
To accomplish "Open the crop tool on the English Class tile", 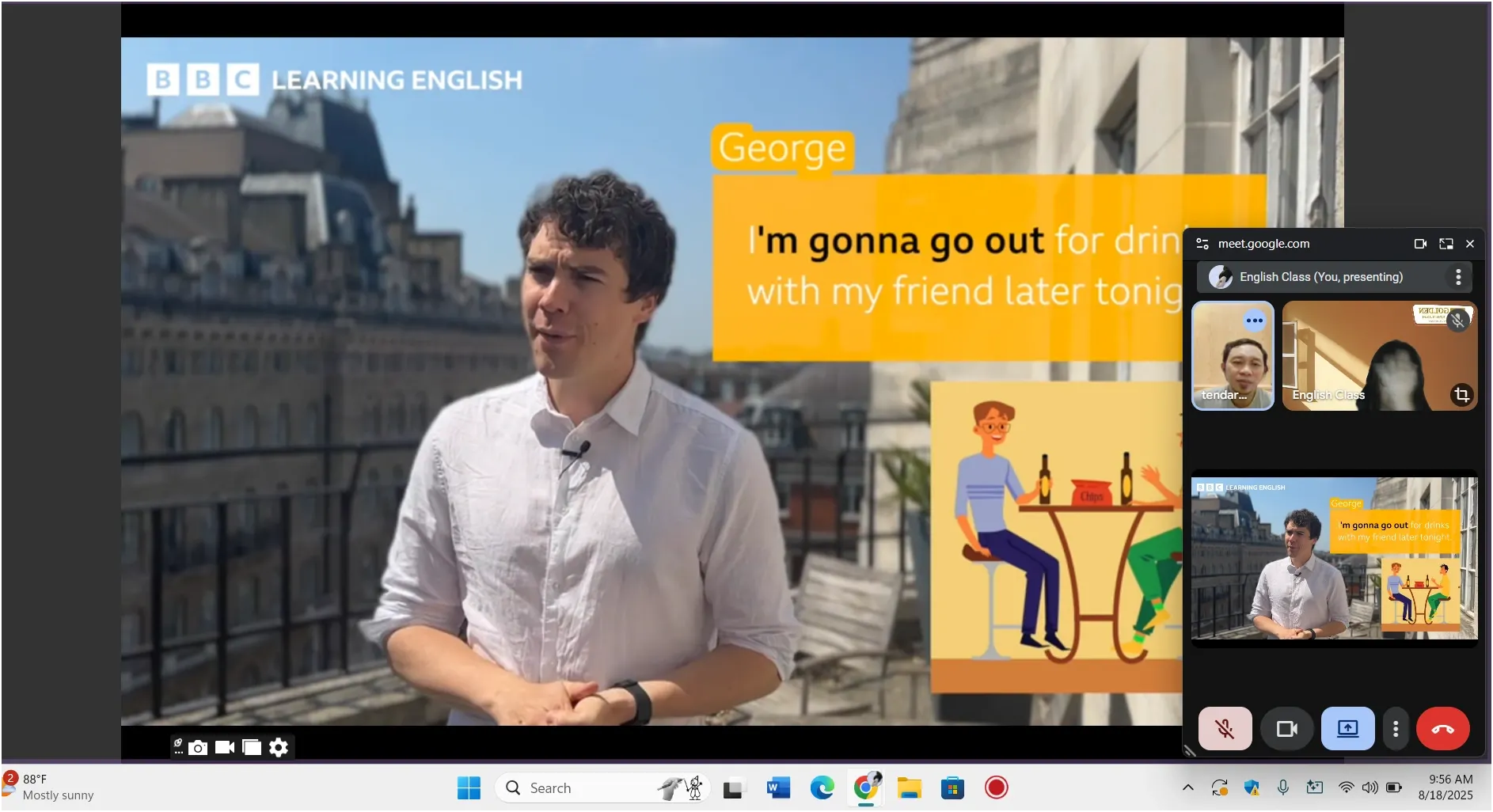I will [1461, 394].
